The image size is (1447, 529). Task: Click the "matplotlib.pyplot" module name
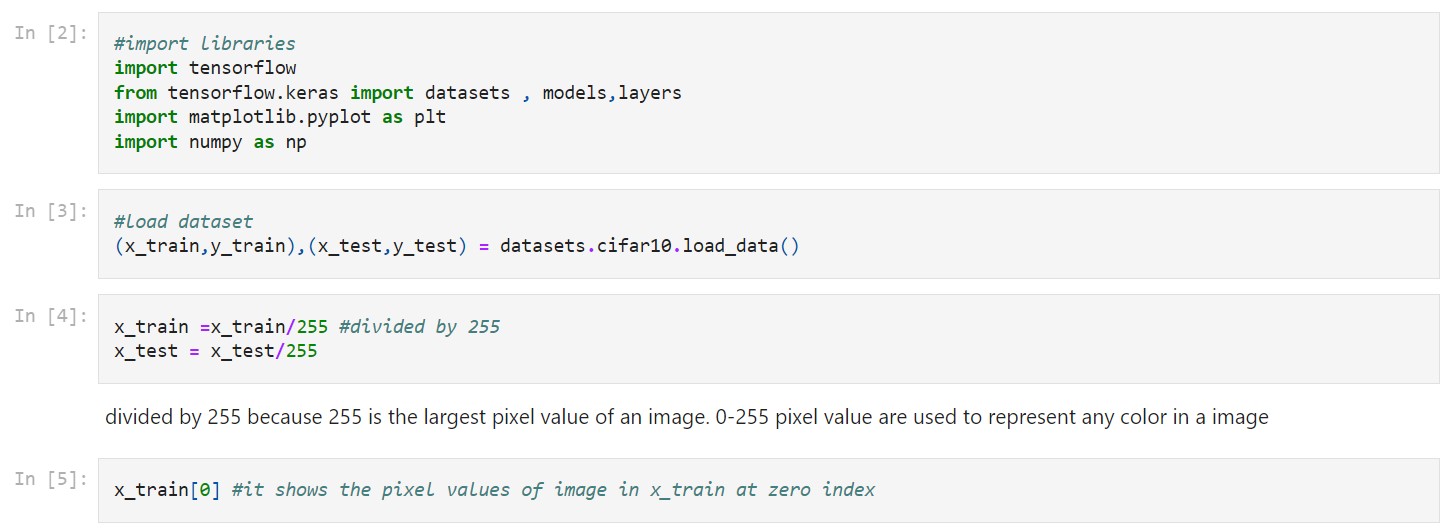269,117
